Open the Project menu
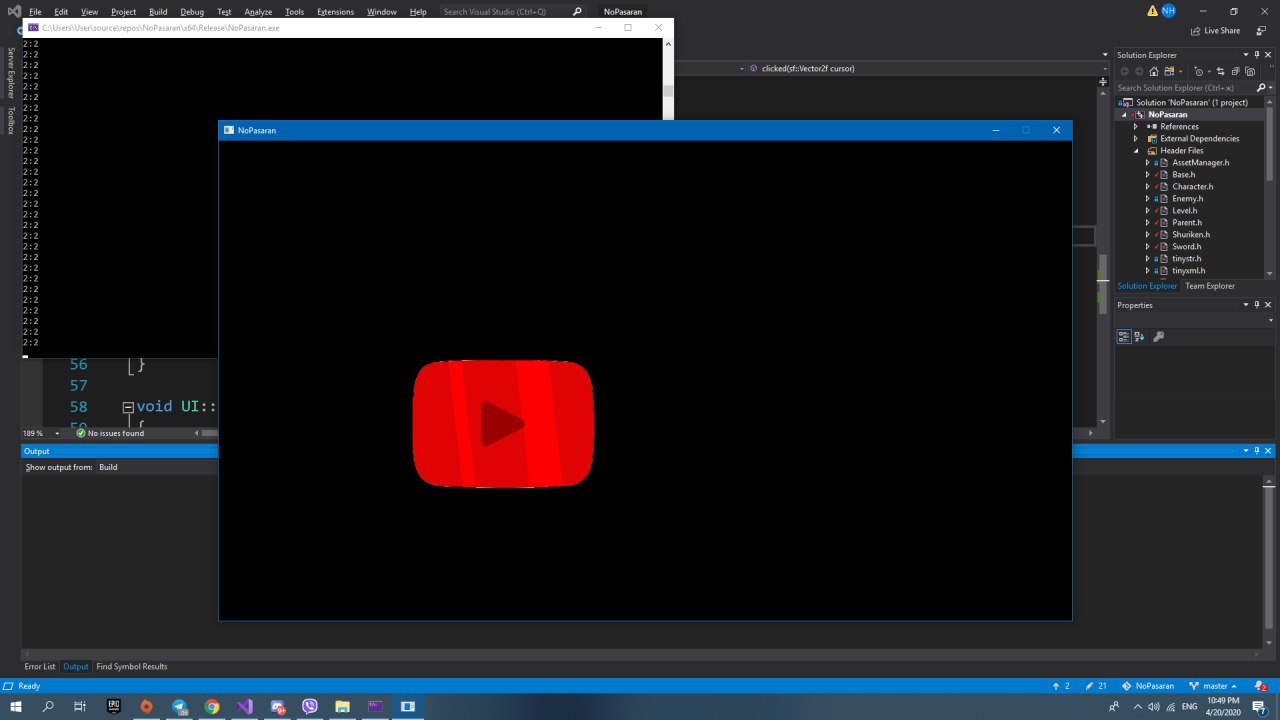This screenshot has width=1280, height=720. (124, 12)
